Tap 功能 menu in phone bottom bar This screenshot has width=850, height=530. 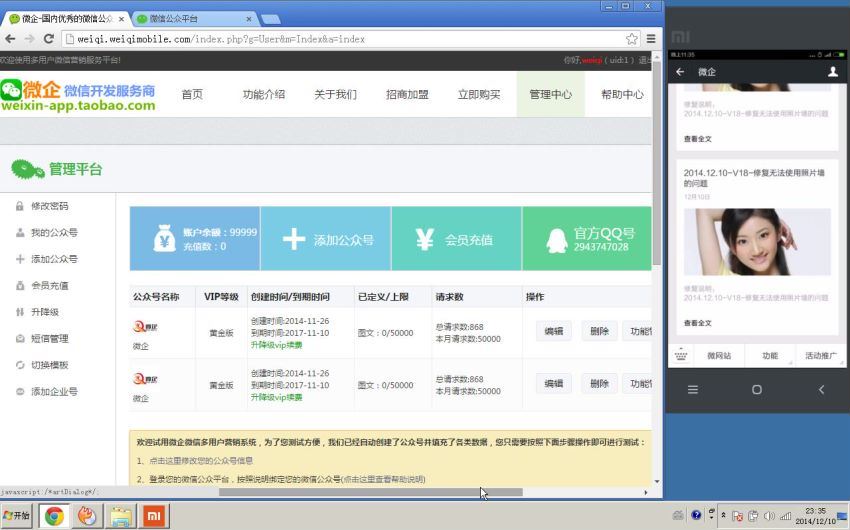click(770, 356)
